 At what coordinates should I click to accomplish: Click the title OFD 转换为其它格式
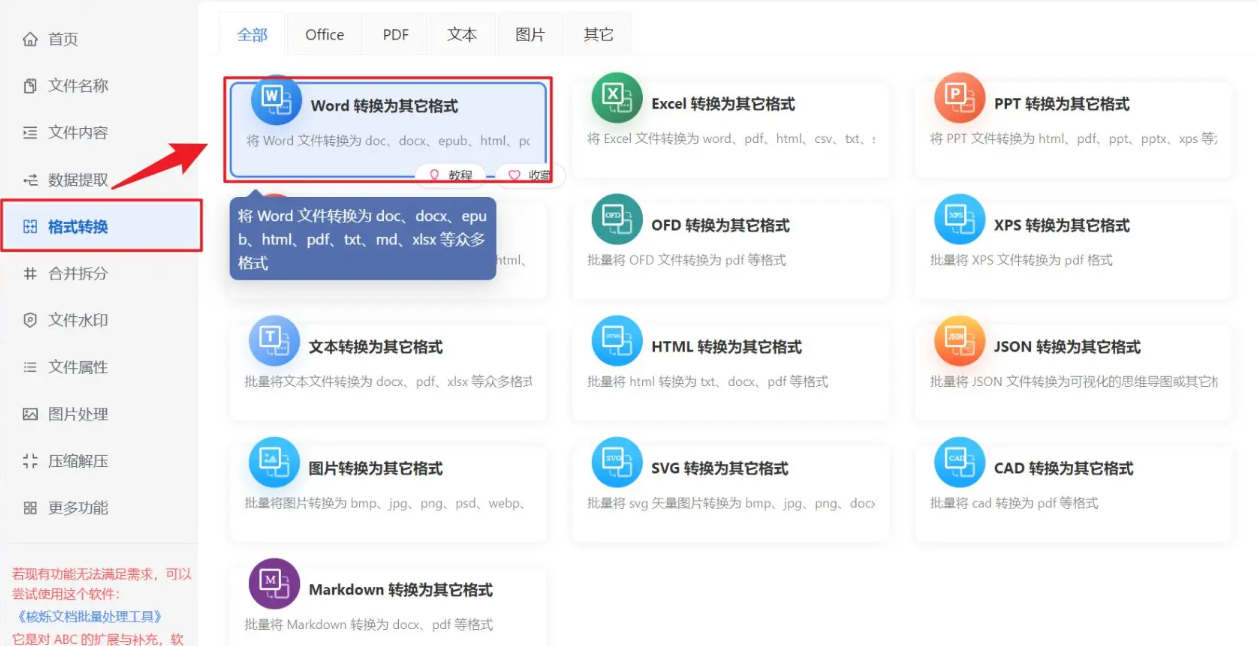pos(720,225)
